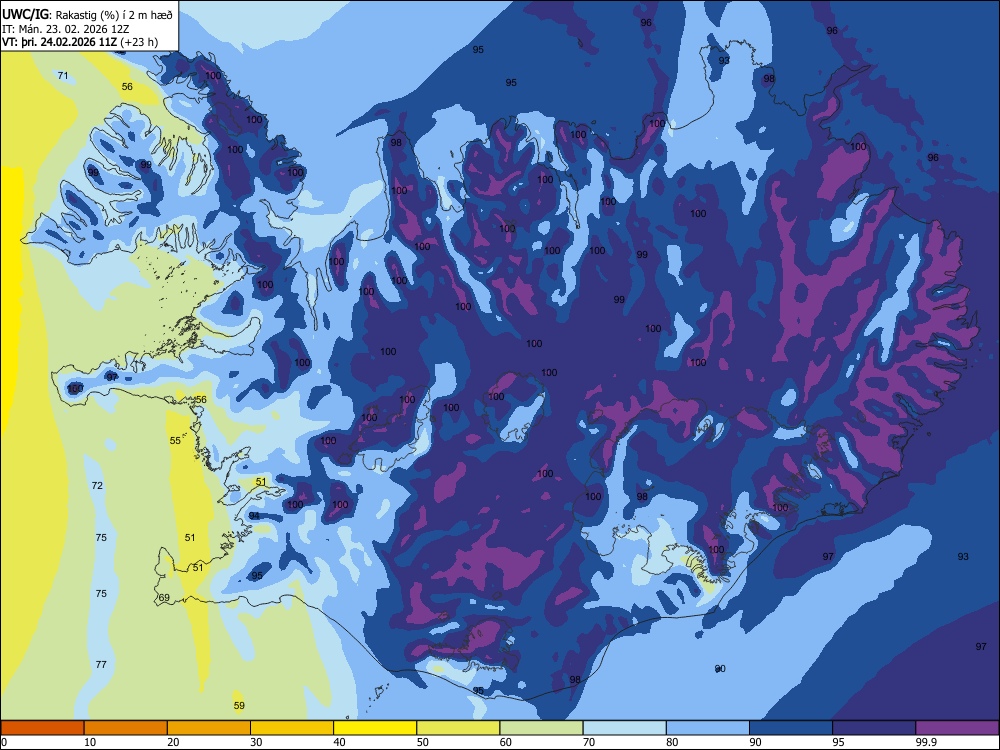Screen dimensions: 1000x750
Task: Click the map humidity value '77'
Action: [101, 665]
